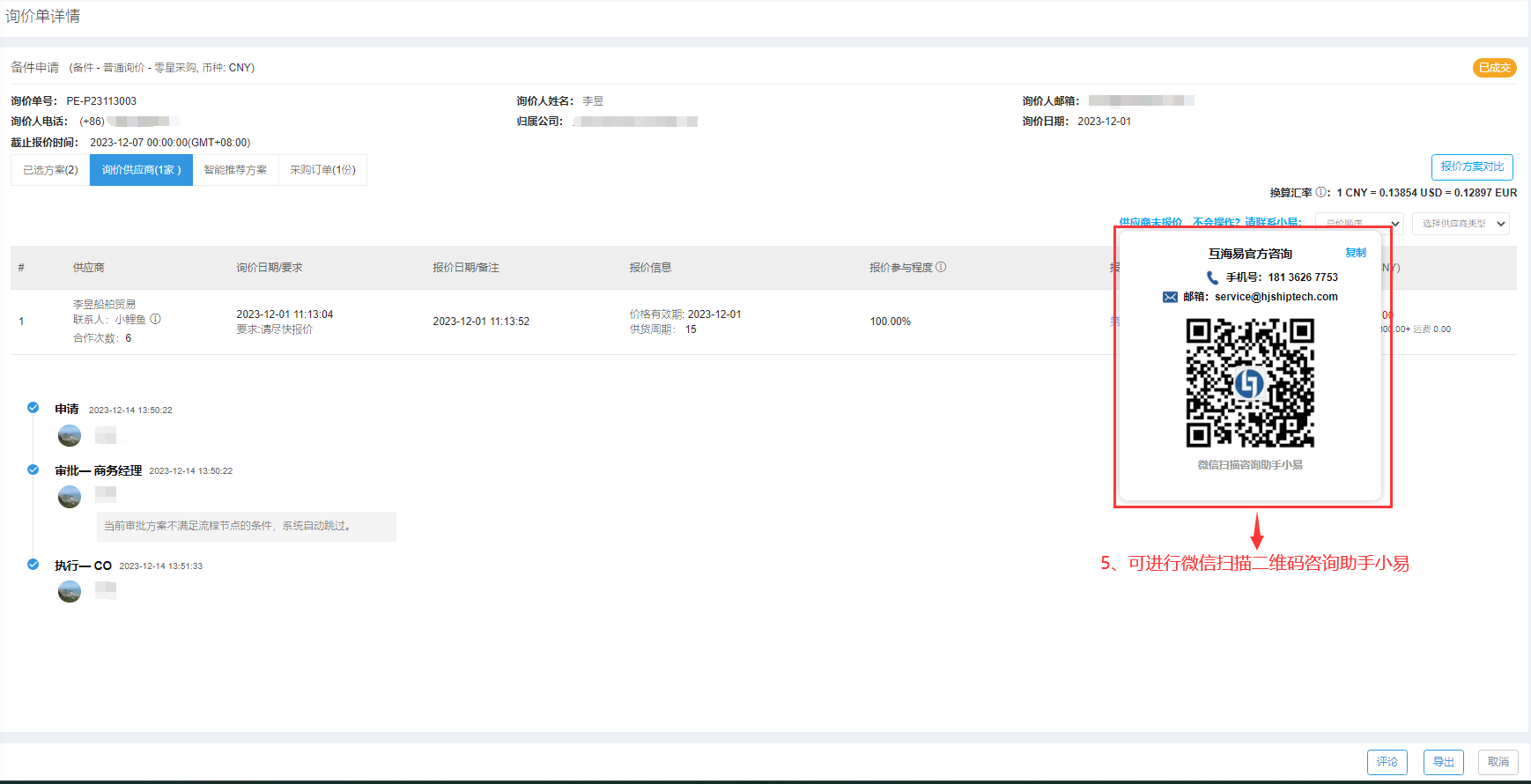This screenshot has width=1531, height=784.
Task: Click the check icon beside 审批—商务经理 step
Action: click(x=33, y=470)
